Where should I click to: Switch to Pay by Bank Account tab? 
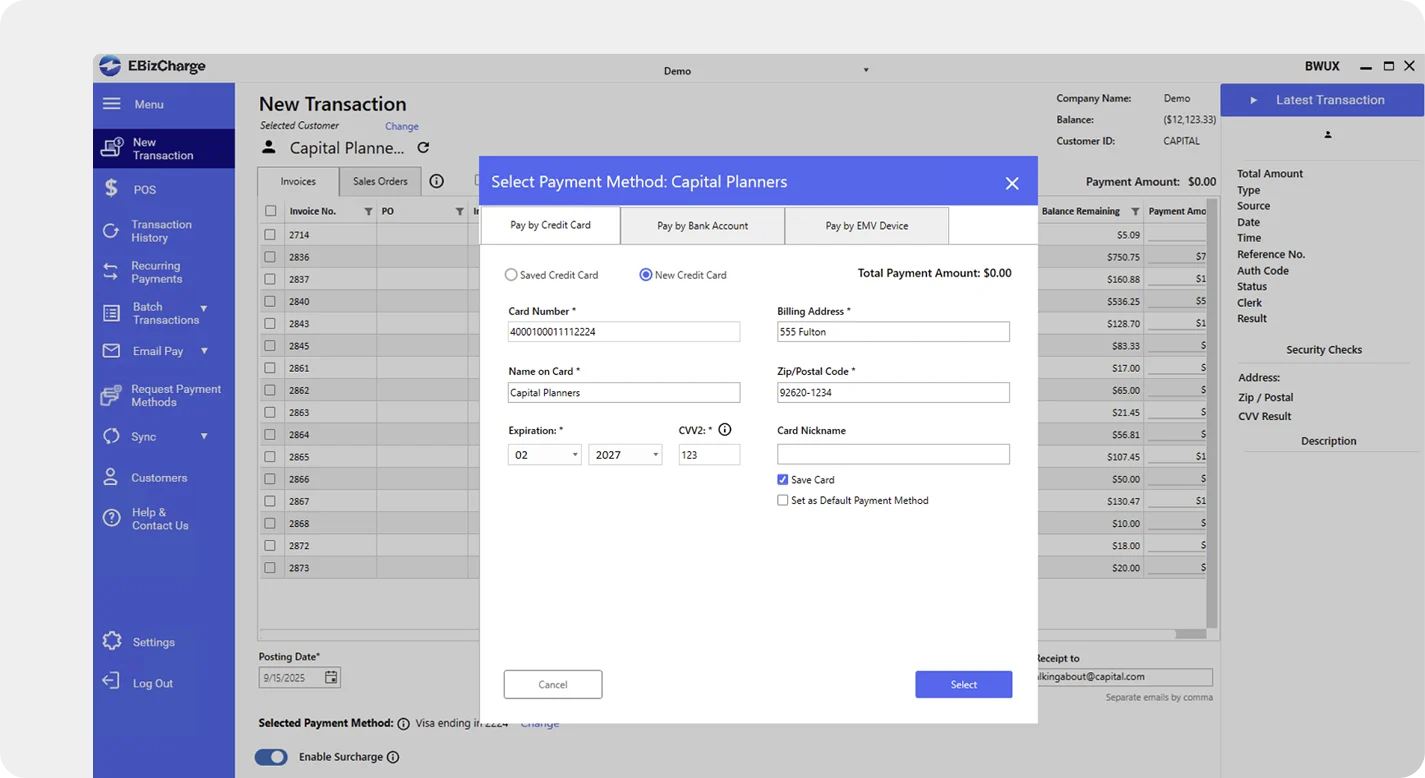tap(702, 226)
